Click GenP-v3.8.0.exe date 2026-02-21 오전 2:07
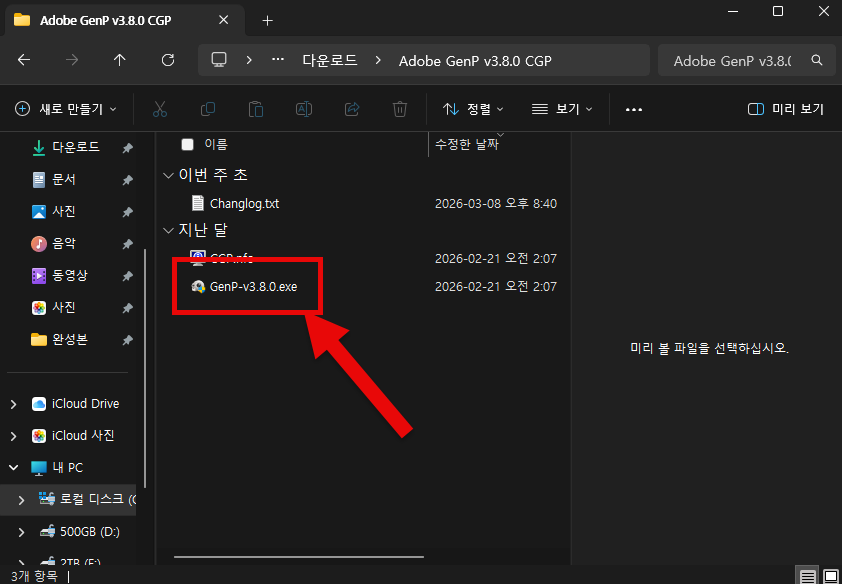This screenshot has height=584, width=842. pyautogui.click(x=496, y=287)
